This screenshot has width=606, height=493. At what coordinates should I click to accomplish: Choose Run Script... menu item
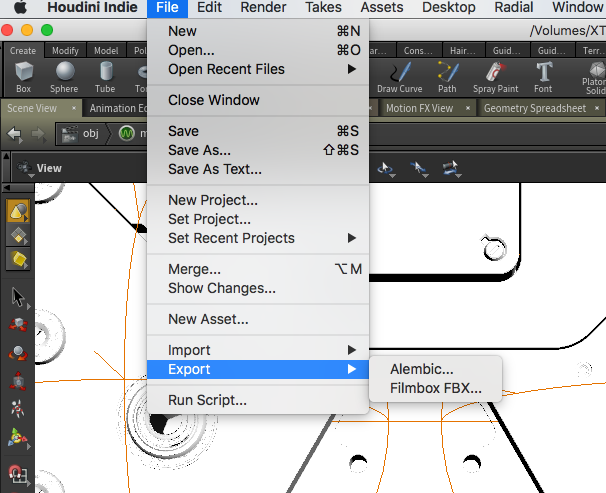258,400
